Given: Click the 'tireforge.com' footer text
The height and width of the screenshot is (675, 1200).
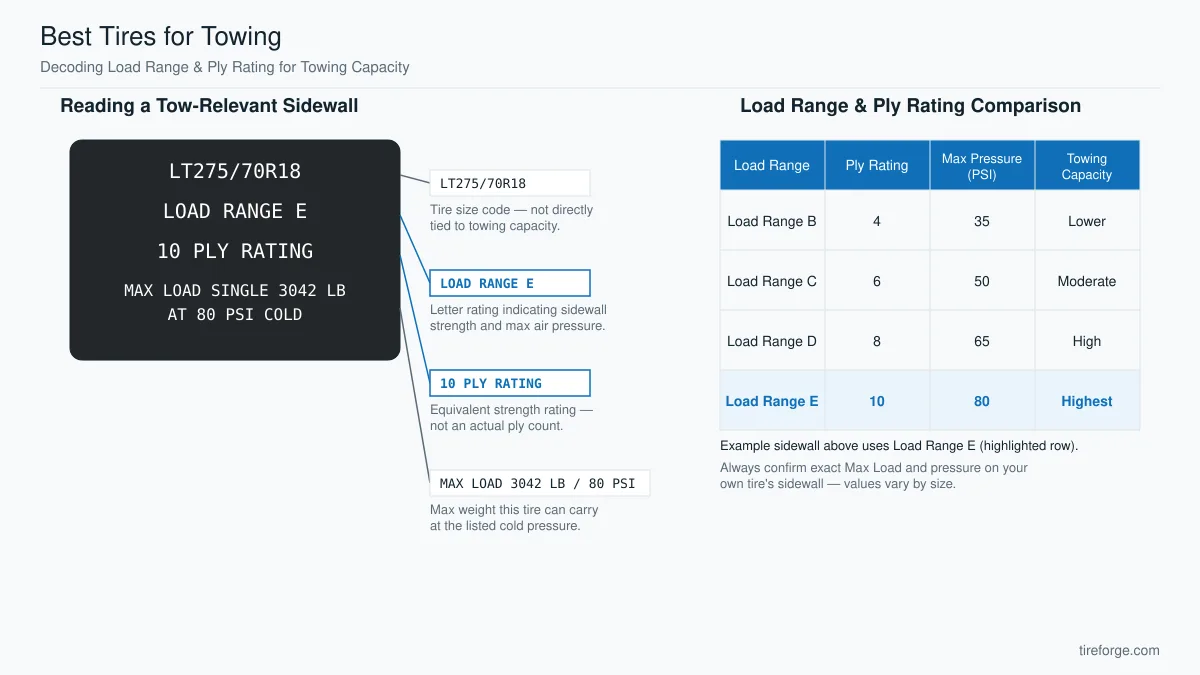Looking at the screenshot, I should point(1119,650).
